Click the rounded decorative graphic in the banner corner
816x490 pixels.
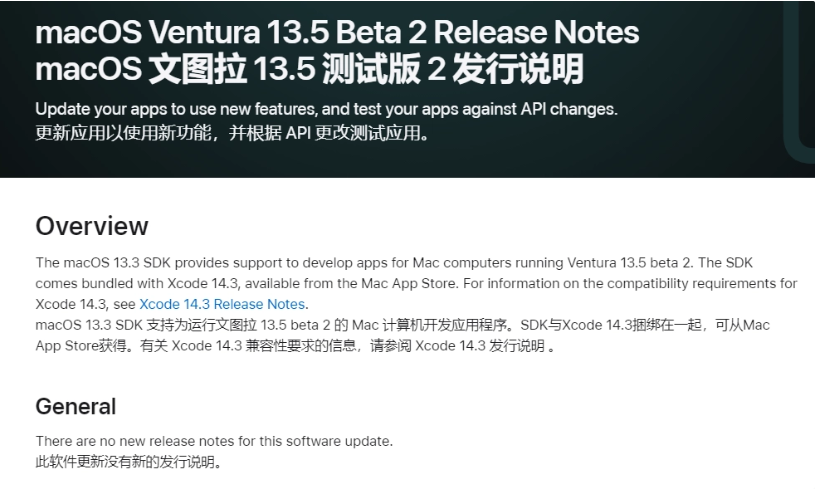click(x=798, y=83)
